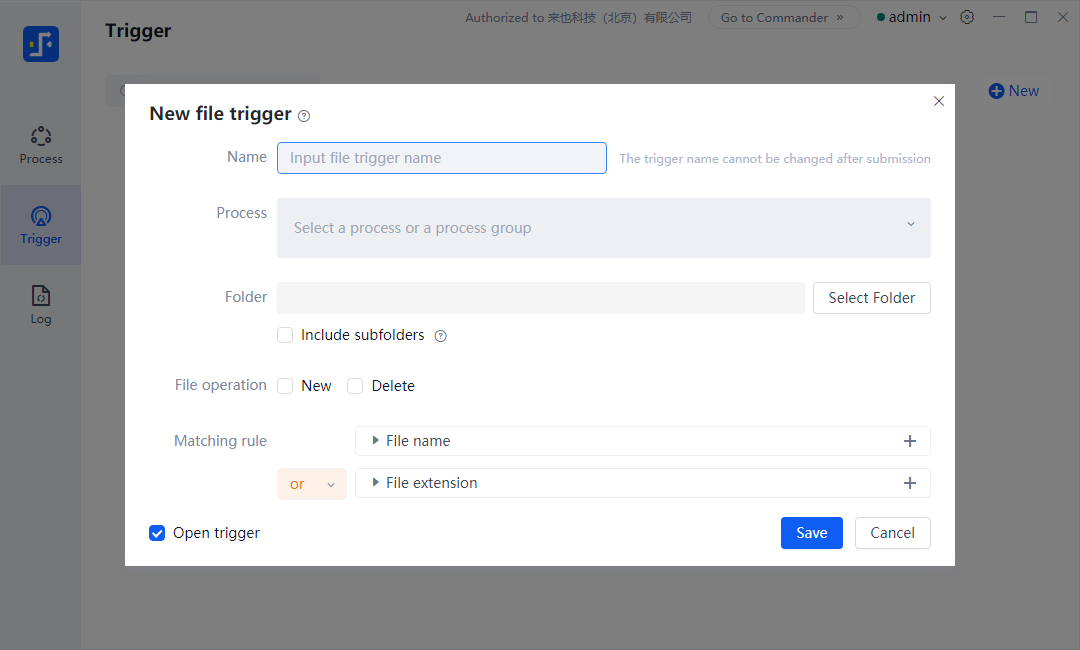Click the blue app logo icon
Viewport: 1080px width, 650px height.
tap(41, 44)
